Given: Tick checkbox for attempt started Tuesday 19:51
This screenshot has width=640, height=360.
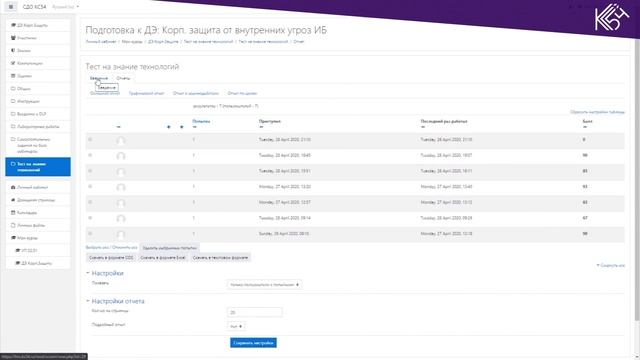Looking at the screenshot, I should coord(90,171).
